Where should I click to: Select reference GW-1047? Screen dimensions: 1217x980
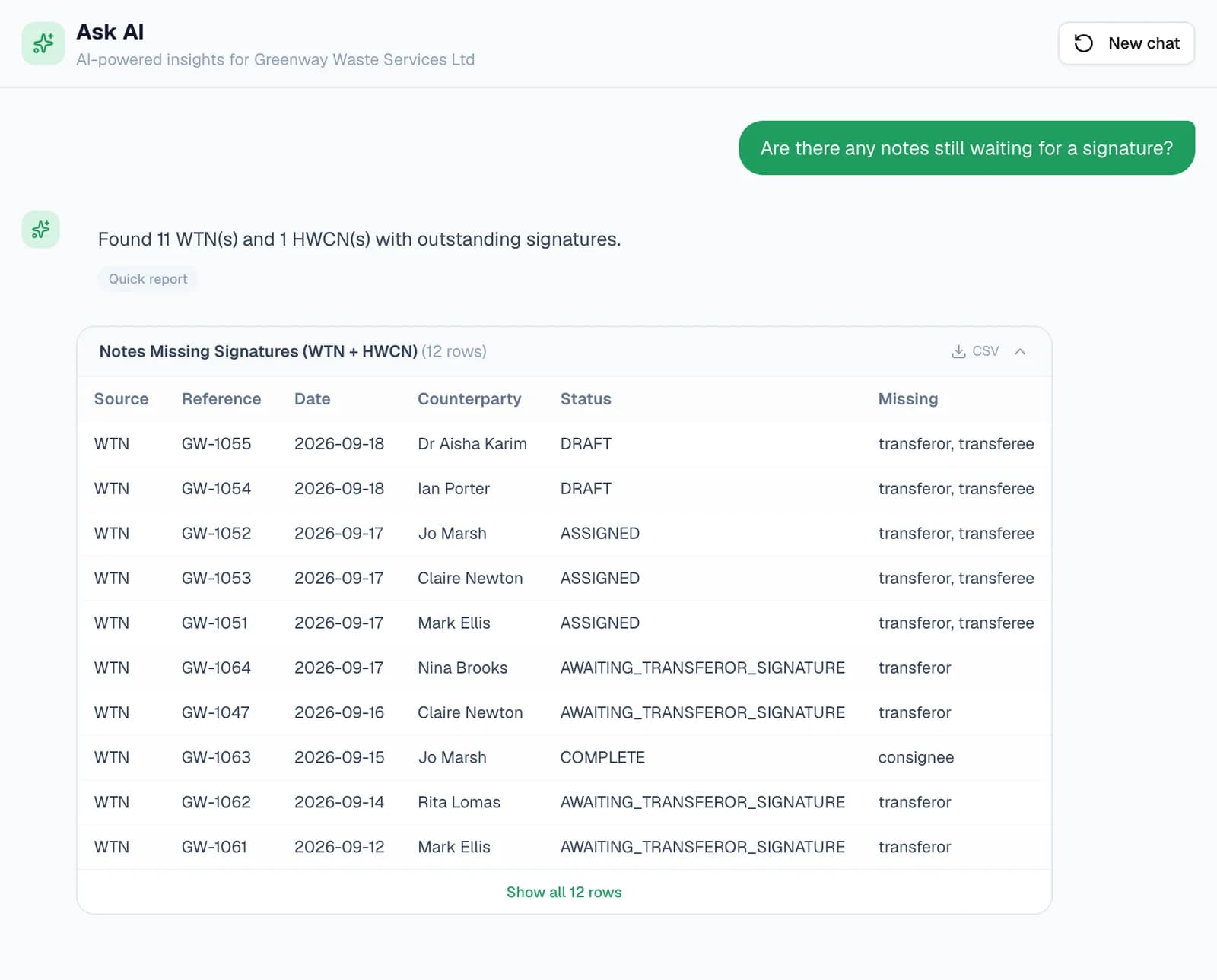click(x=215, y=713)
